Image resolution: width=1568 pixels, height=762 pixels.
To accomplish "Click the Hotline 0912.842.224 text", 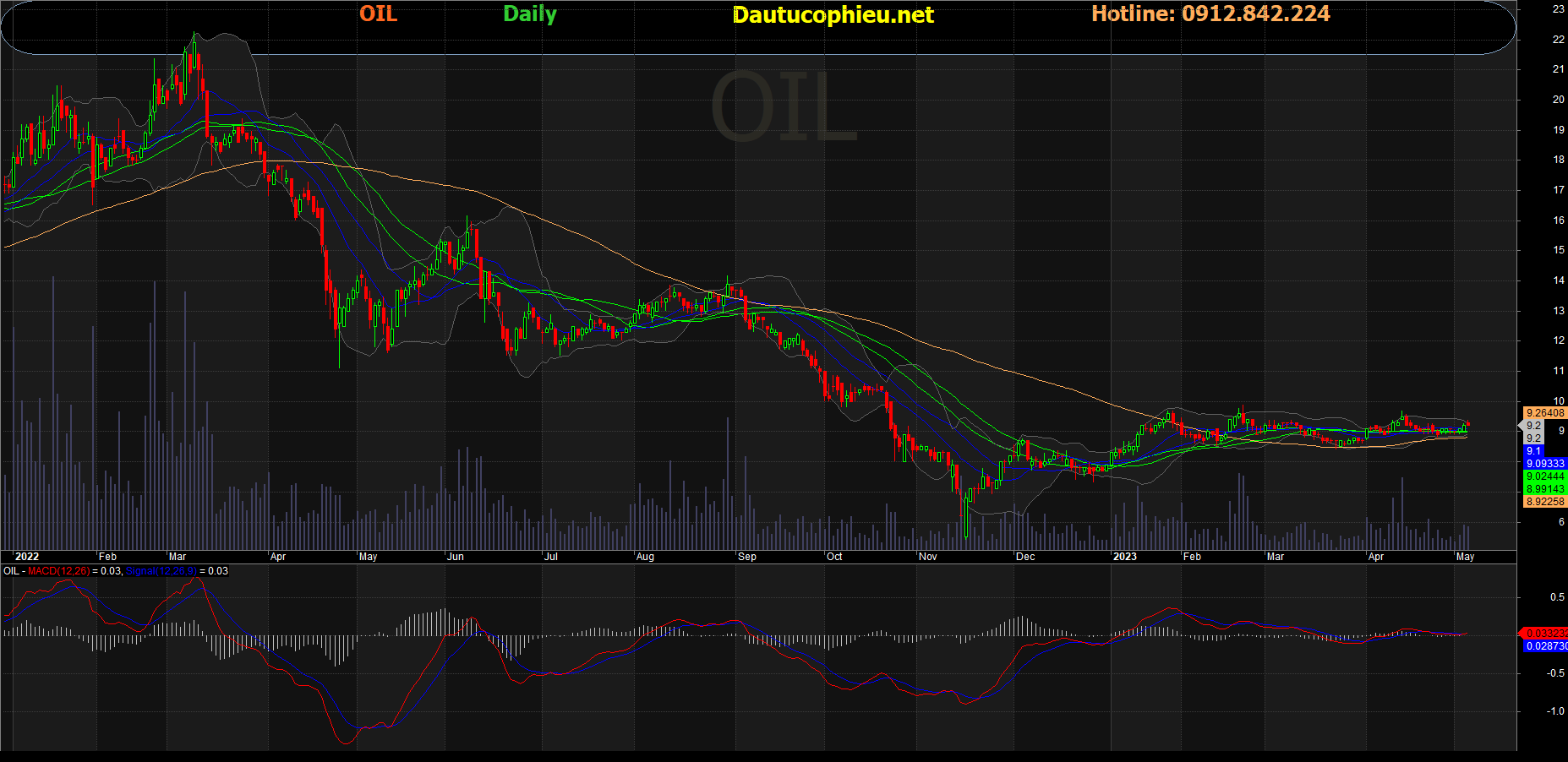I will [1210, 14].
